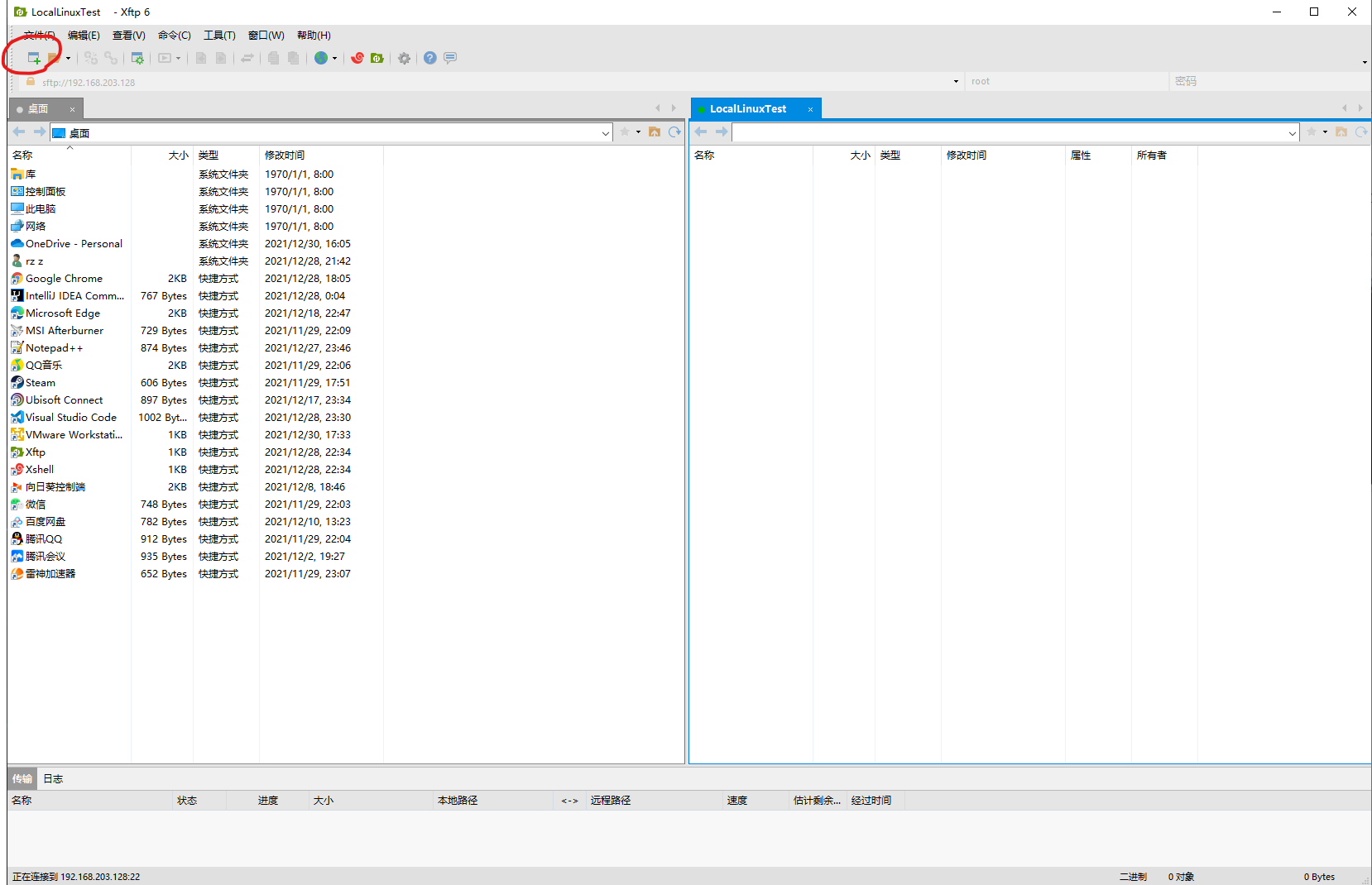Sort local files by 修改时间 column

click(x=321, y=155)
